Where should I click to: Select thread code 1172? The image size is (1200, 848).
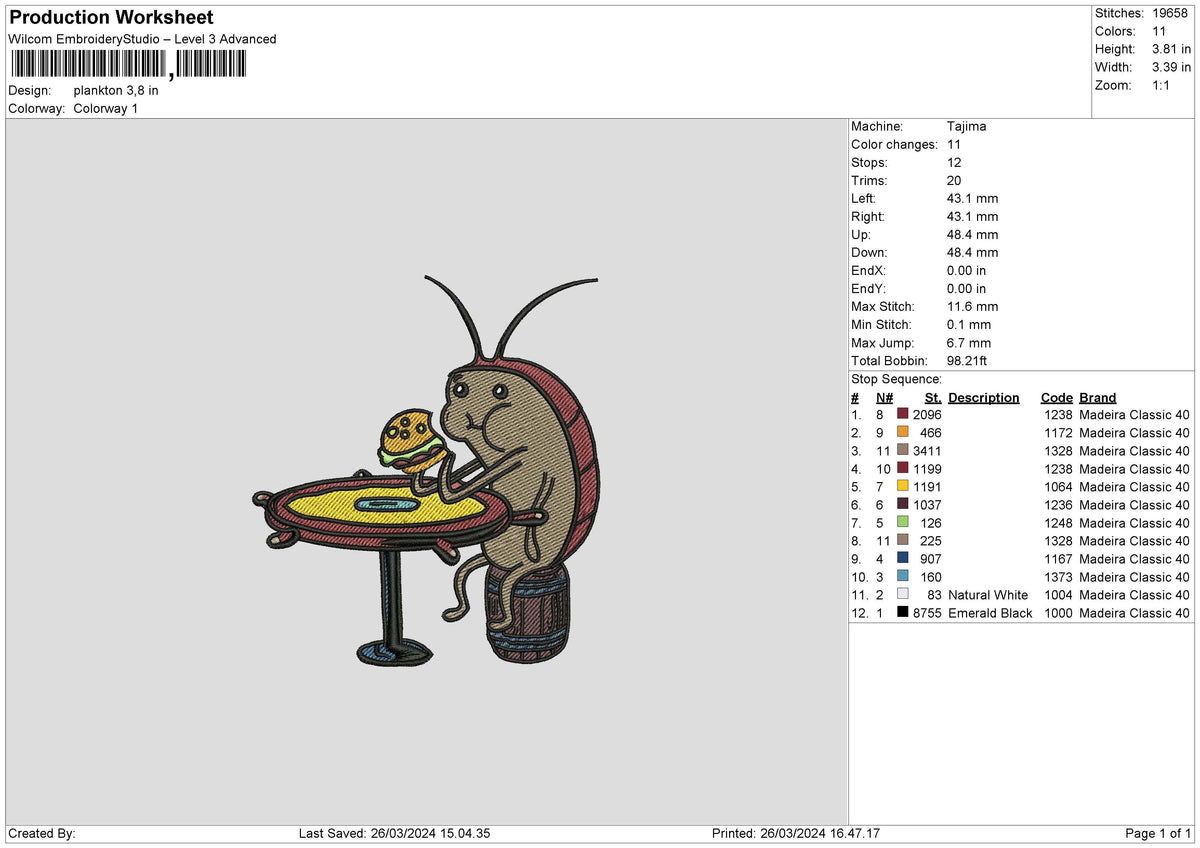tap(1057, 432)
